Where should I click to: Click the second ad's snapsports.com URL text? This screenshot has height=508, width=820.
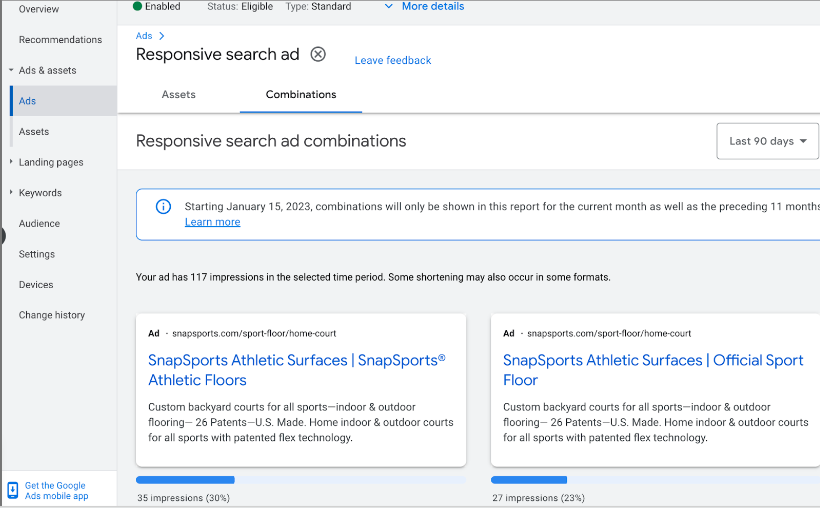point(609,333)
